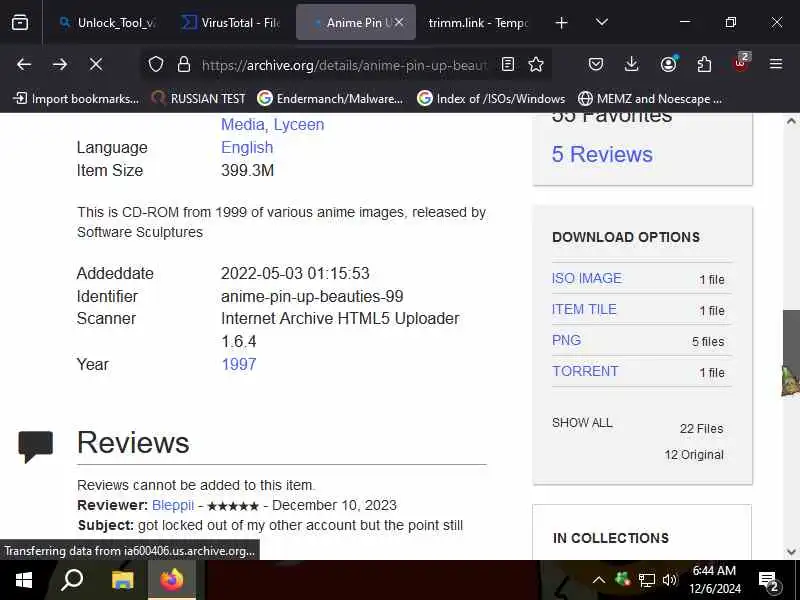Switch to the VirusTotal tab
Screen dimensions: 800x600
[x=231, y=22]
